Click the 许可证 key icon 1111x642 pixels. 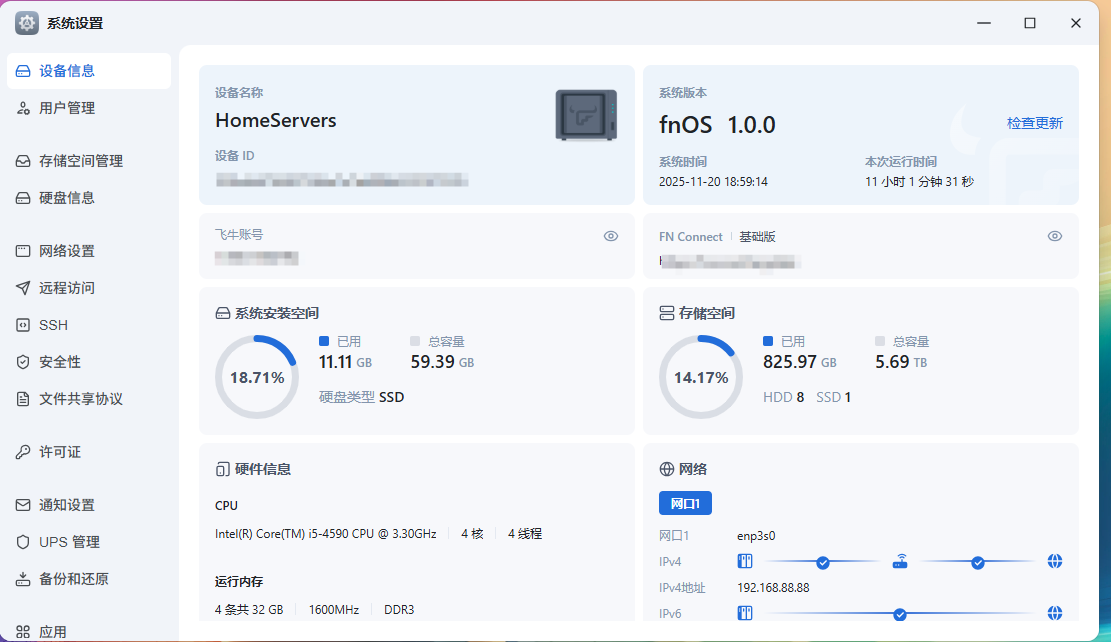(23, 452)
